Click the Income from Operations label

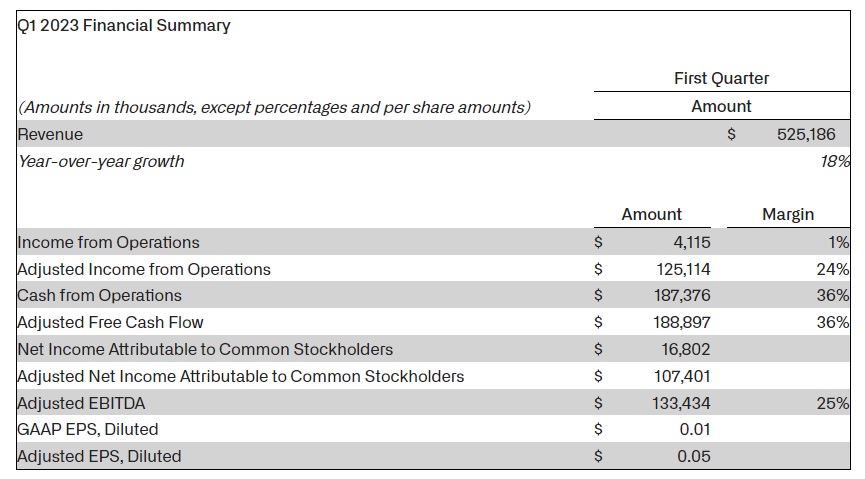point(109,242)
